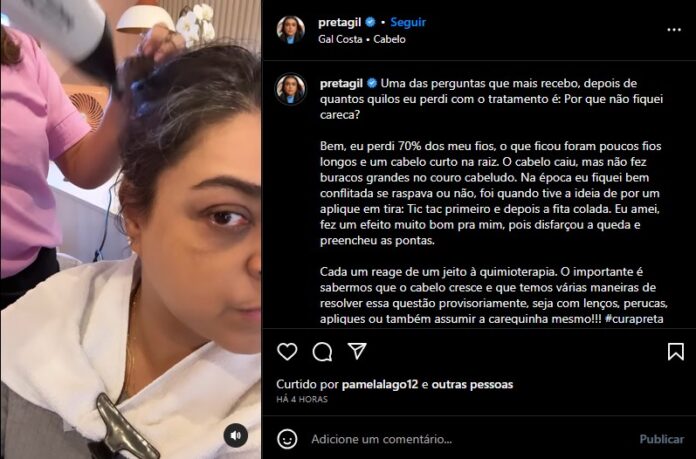
Task: Like the post with the heart icon
Action: (x=287, y=352)
